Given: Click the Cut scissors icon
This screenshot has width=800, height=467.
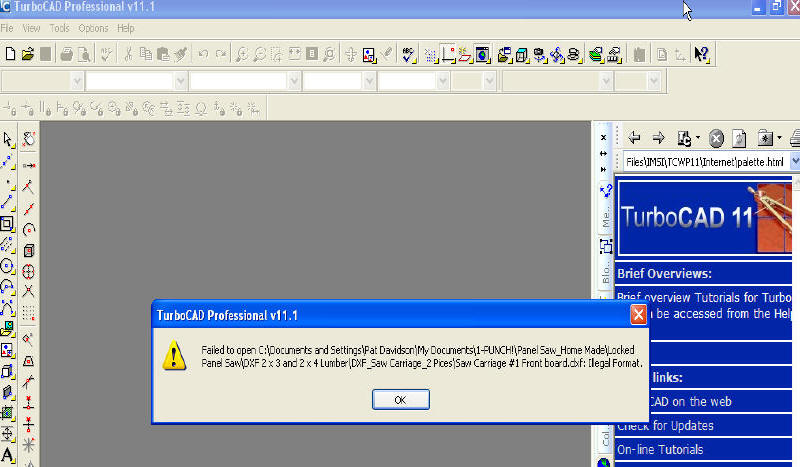Looking at the screenshot, I should pyautogui.click(x=129, y=54).
